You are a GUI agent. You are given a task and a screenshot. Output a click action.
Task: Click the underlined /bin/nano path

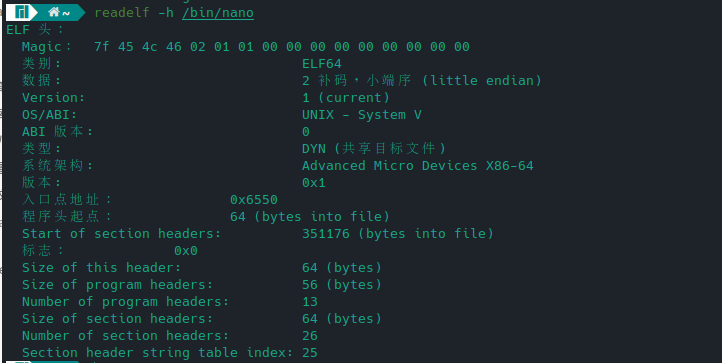pyautogui.click(x=218, y=12)
